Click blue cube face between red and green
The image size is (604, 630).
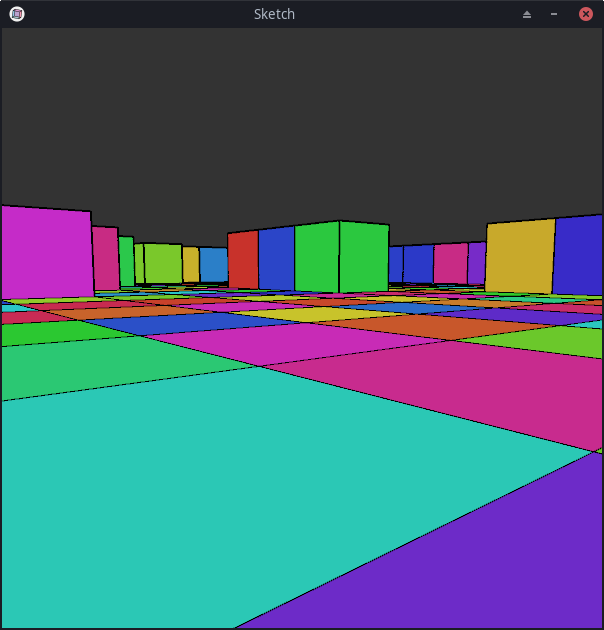276,259
